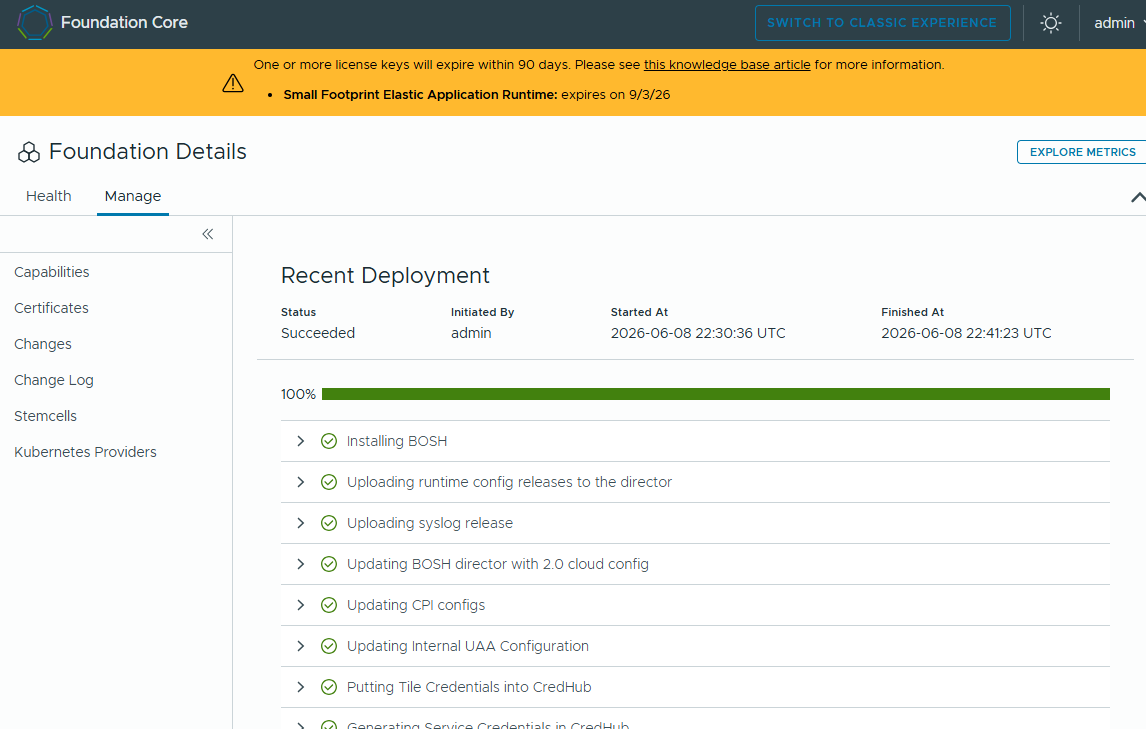Open the knowledge base article link
Screen dimensions: 1146x729
[726, 64]
